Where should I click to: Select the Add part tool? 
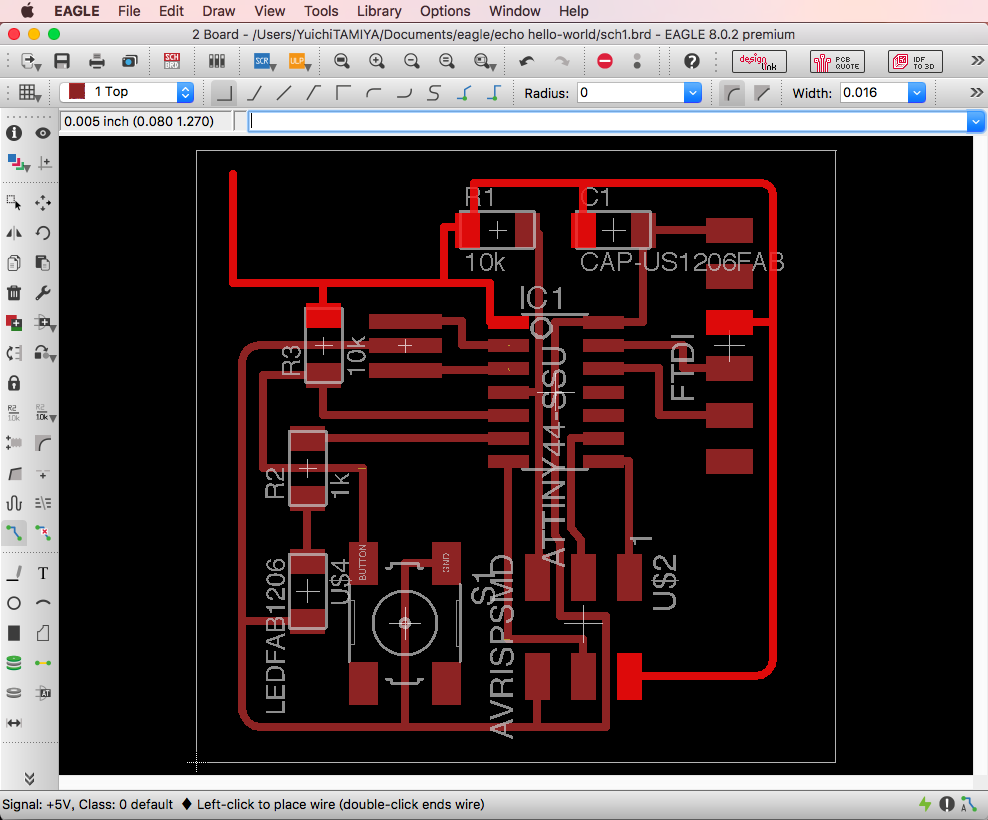[14, 323]
